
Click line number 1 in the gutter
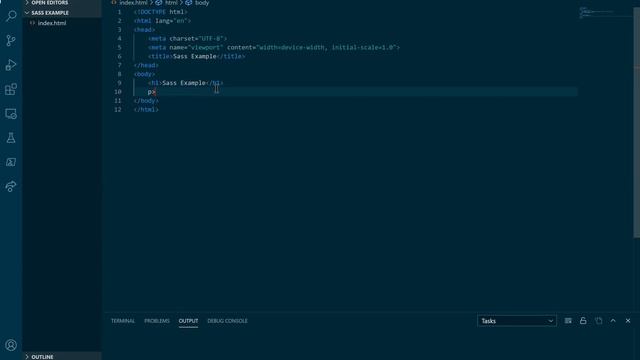click(x=120, y=12)
